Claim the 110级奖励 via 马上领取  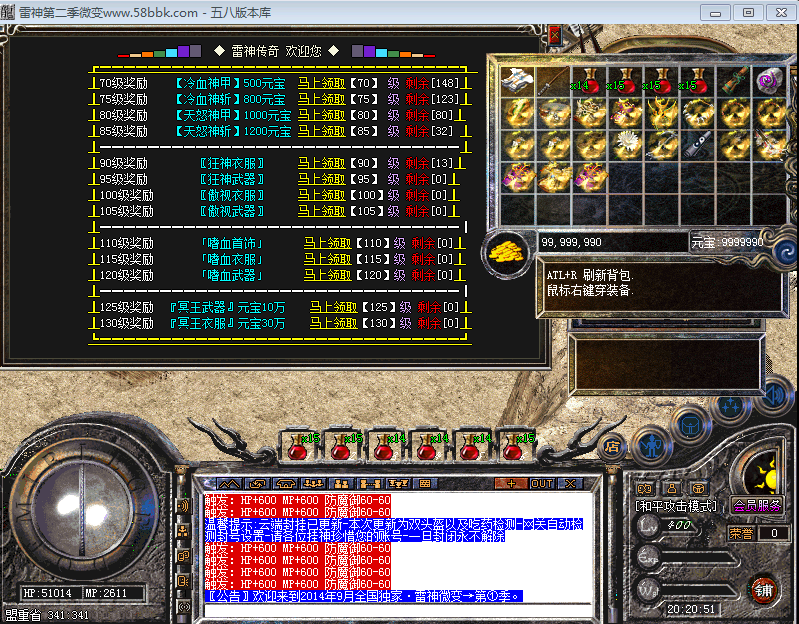click(x=328, y=243)
